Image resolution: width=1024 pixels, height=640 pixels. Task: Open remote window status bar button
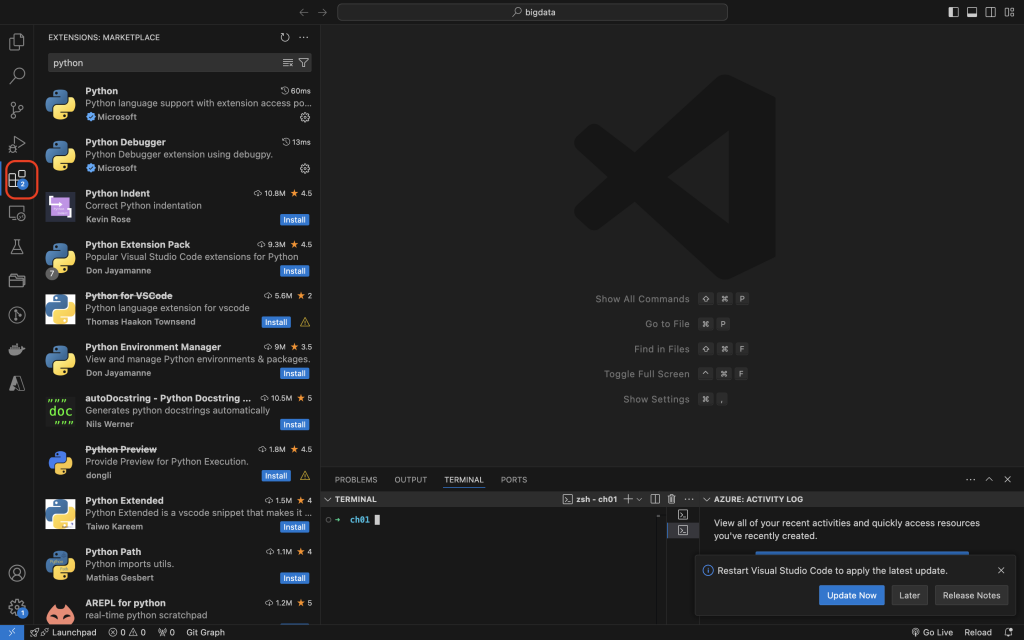pos(12,632)
